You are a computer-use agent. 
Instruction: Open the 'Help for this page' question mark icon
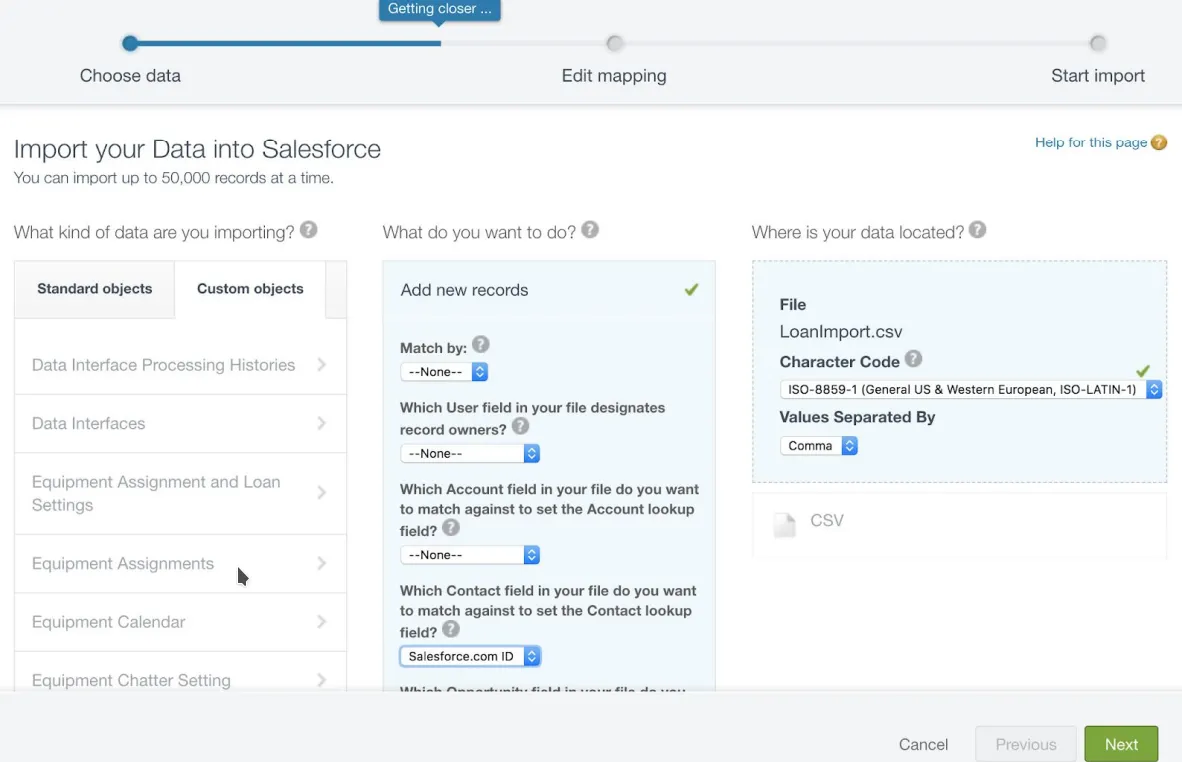click(x=1159, y=142)
